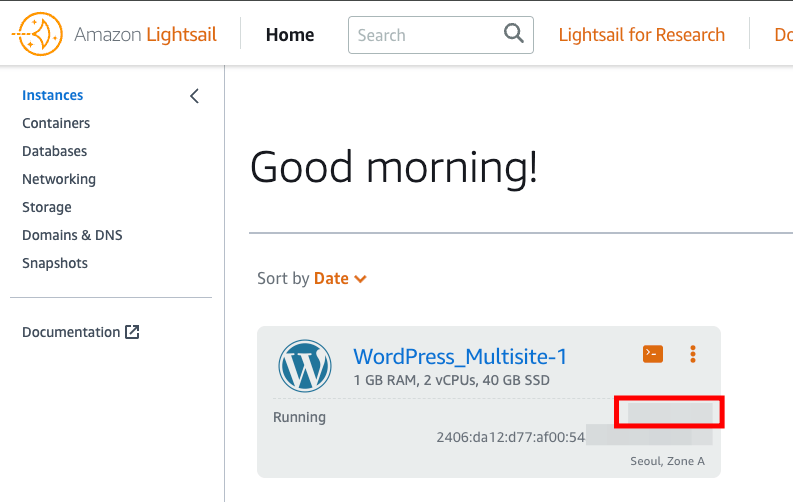Click the WordPress logo on the instance card

(x=305, y=366)
